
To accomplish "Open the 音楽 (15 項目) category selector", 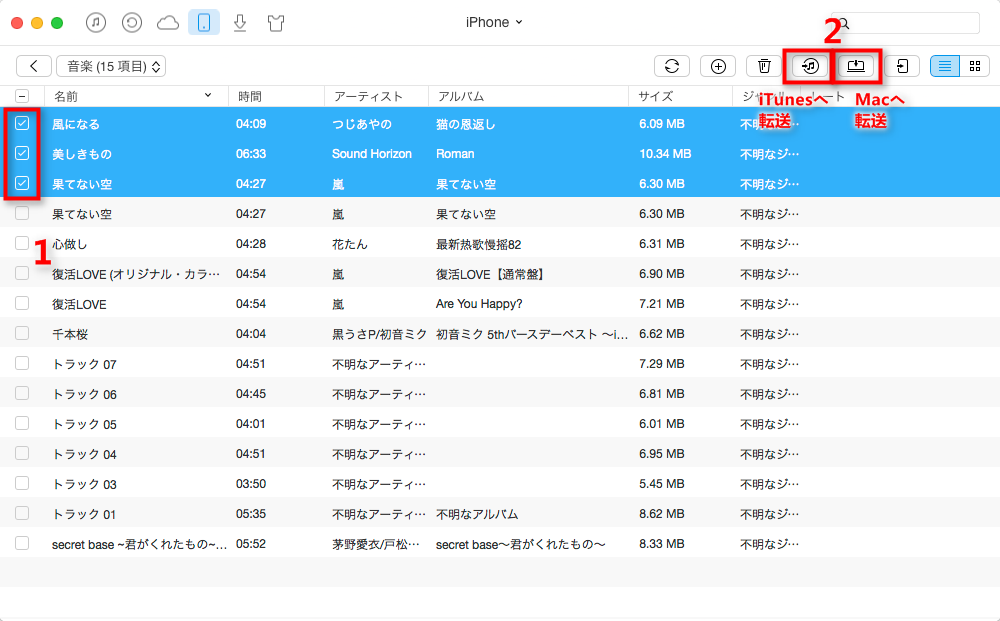I will click(x=111, y=66).
